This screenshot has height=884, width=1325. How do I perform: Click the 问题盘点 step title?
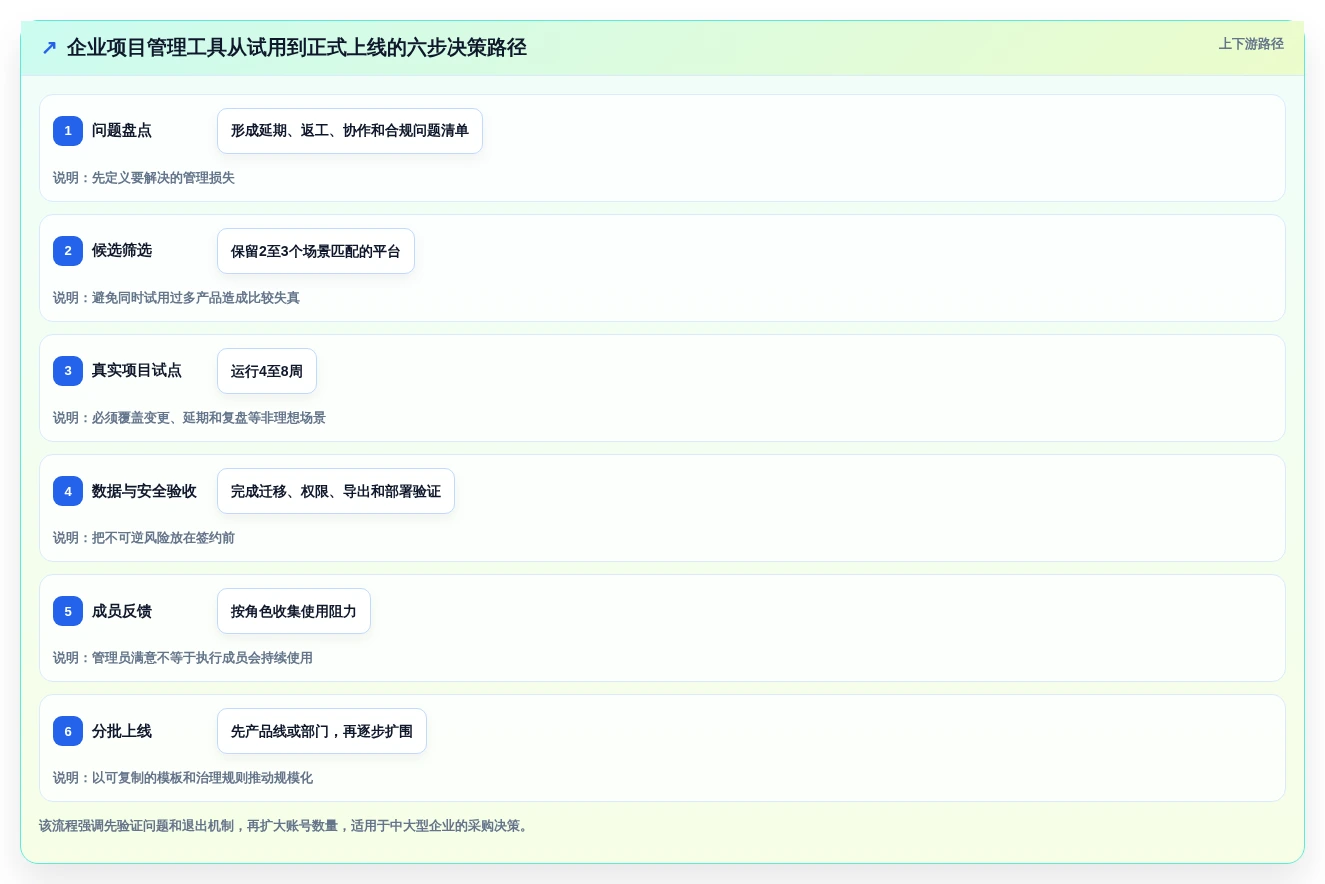(122, 131)
